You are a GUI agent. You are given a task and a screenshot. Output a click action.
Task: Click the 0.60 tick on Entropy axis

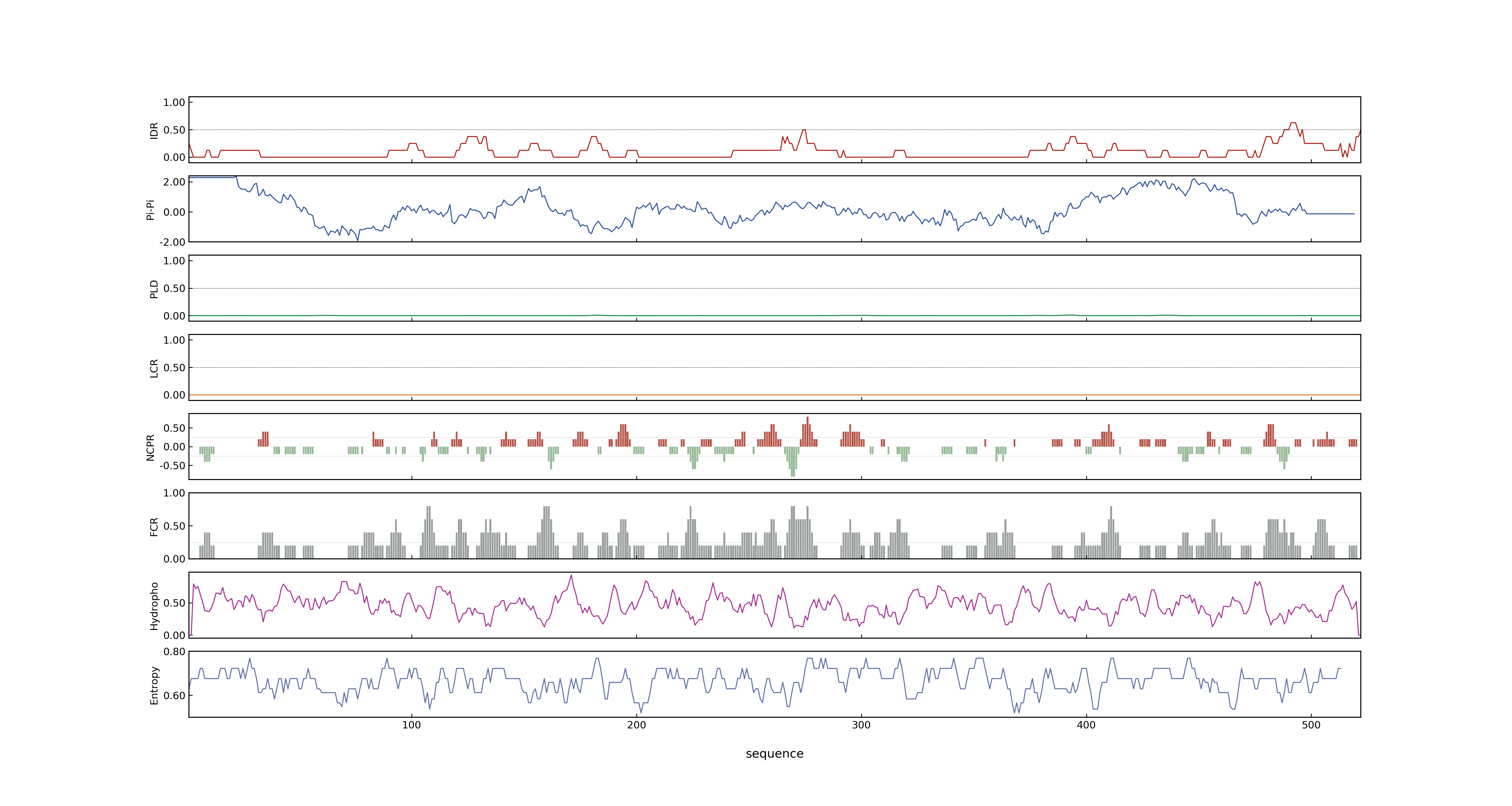[174, 696]
